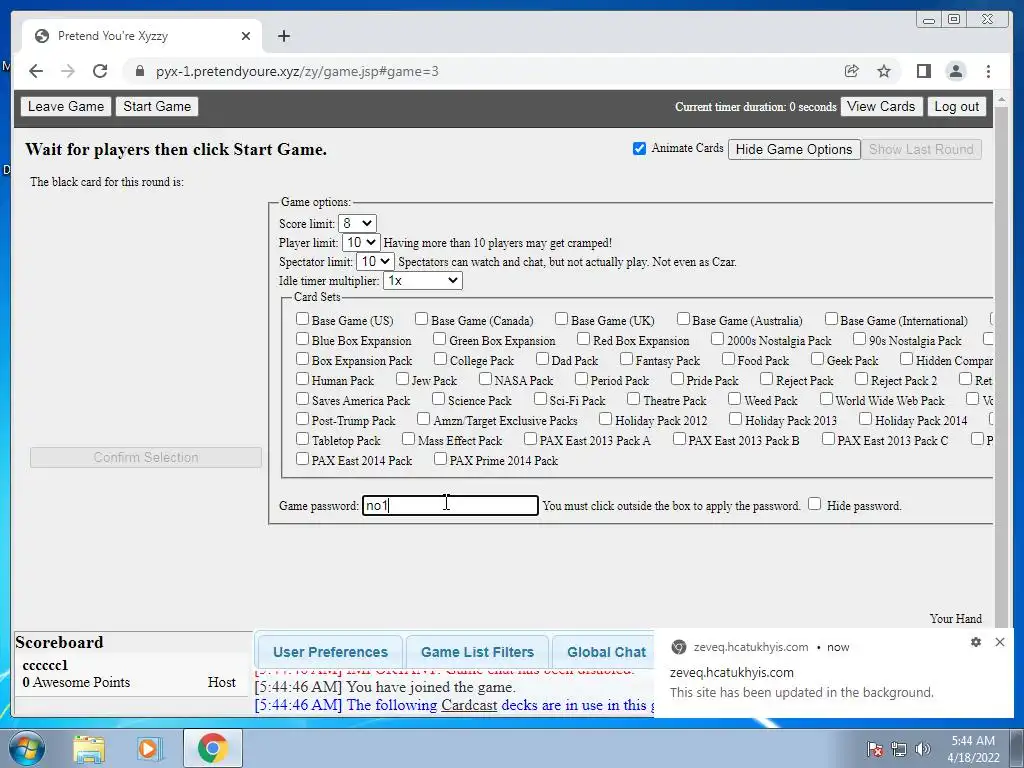Viewport: 1024px width, 768px height.
Task: Select the Tabletop Pack checkbox
Action: [x=302, y=439]
